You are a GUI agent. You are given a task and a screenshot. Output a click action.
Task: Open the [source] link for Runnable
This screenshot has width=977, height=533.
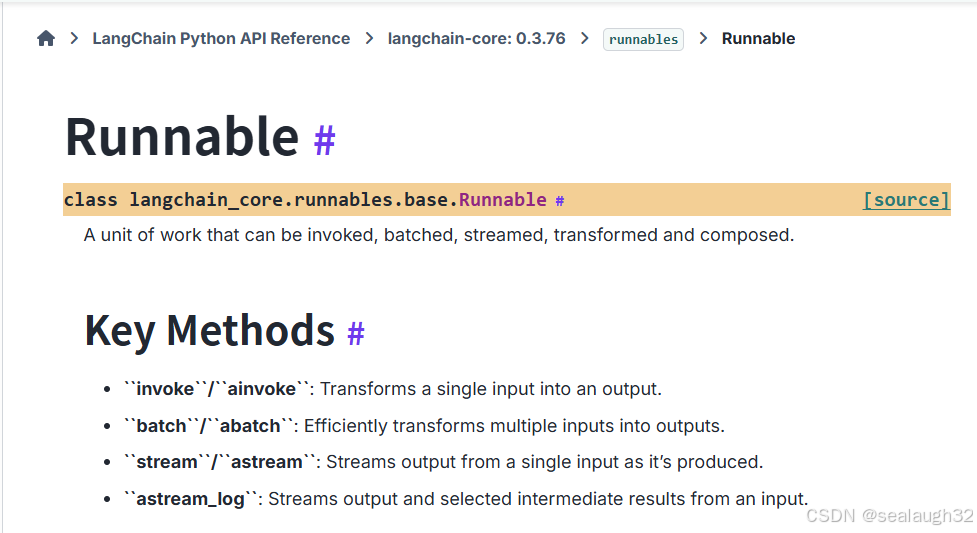906,200
